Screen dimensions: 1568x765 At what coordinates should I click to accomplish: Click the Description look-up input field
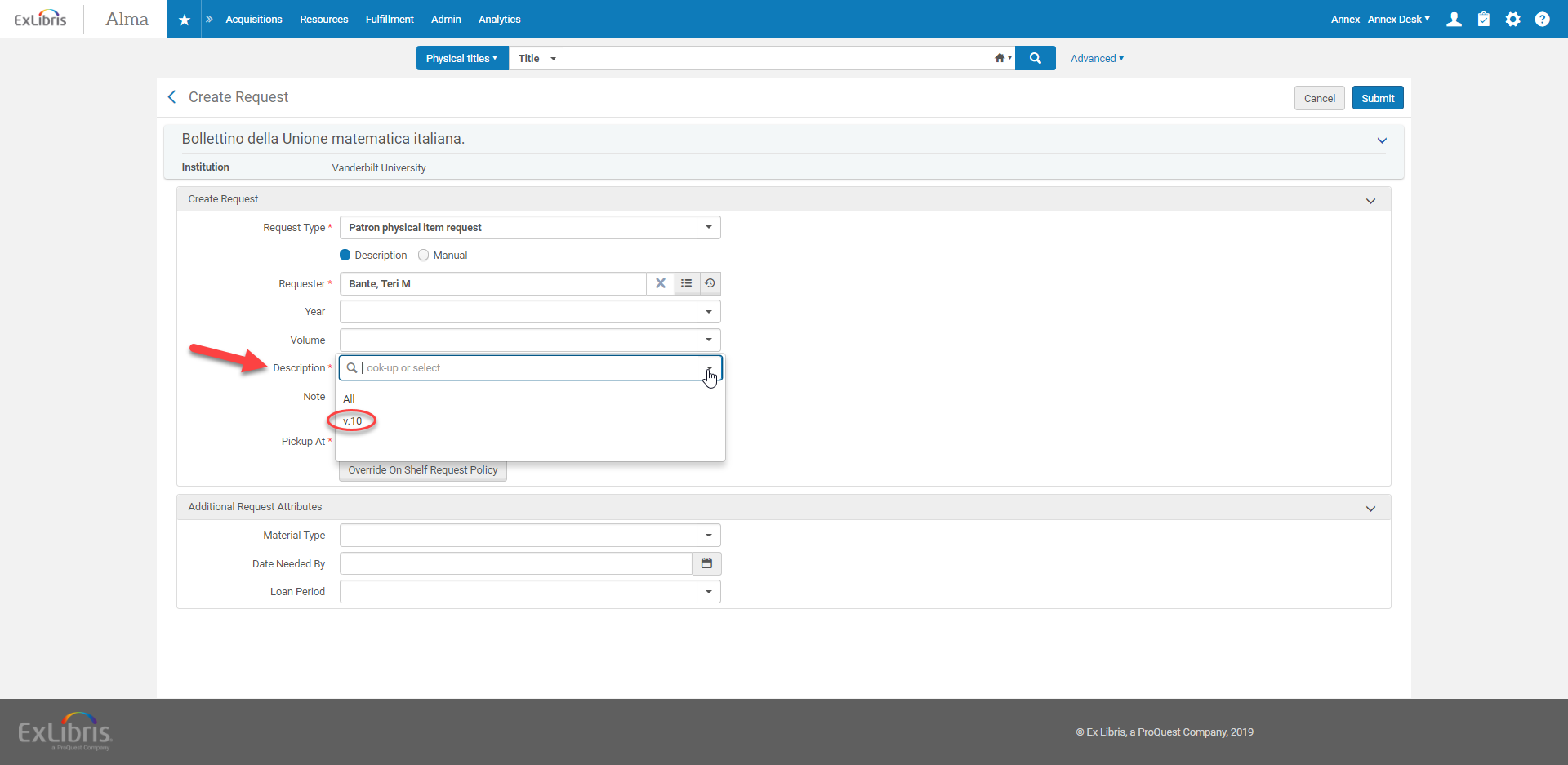(x=530, y=367)
